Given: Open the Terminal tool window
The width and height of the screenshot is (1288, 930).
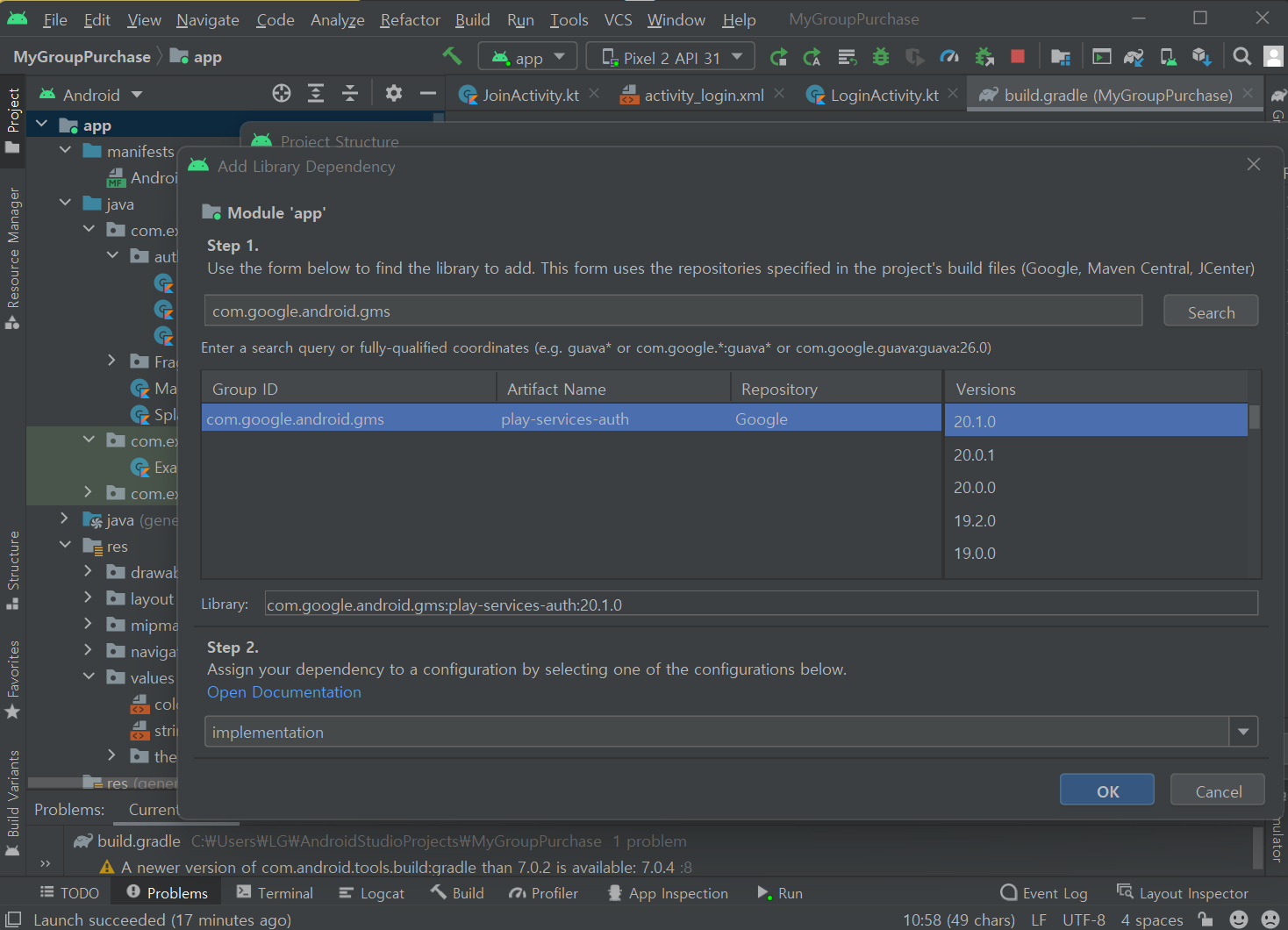Looking at the screenshot, I should 275,892.
